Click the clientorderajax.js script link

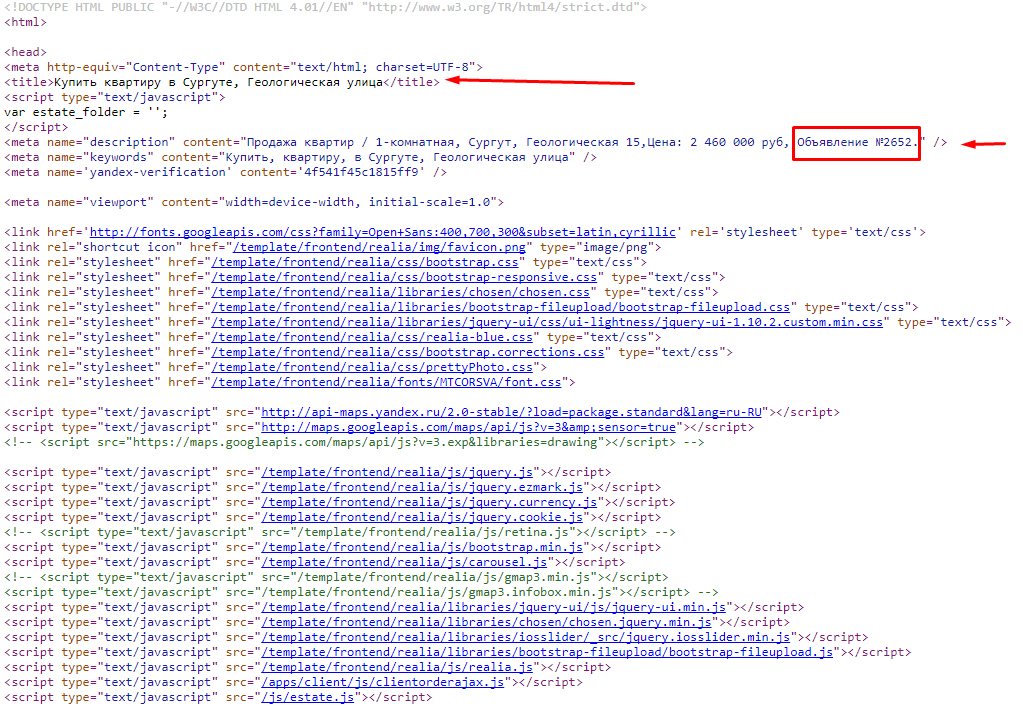(386, 682)
